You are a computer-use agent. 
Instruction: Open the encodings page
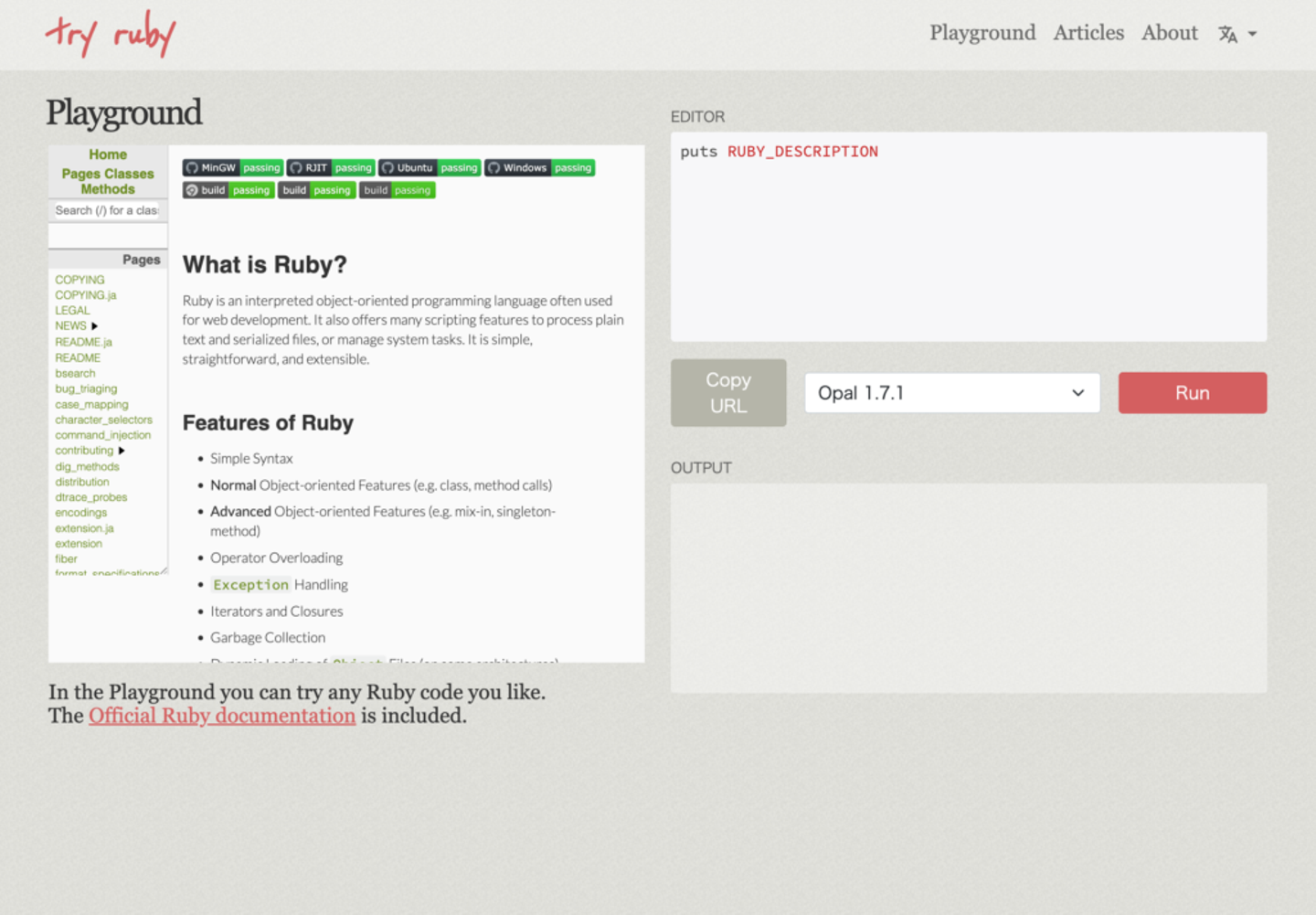(x=80, y=513)
